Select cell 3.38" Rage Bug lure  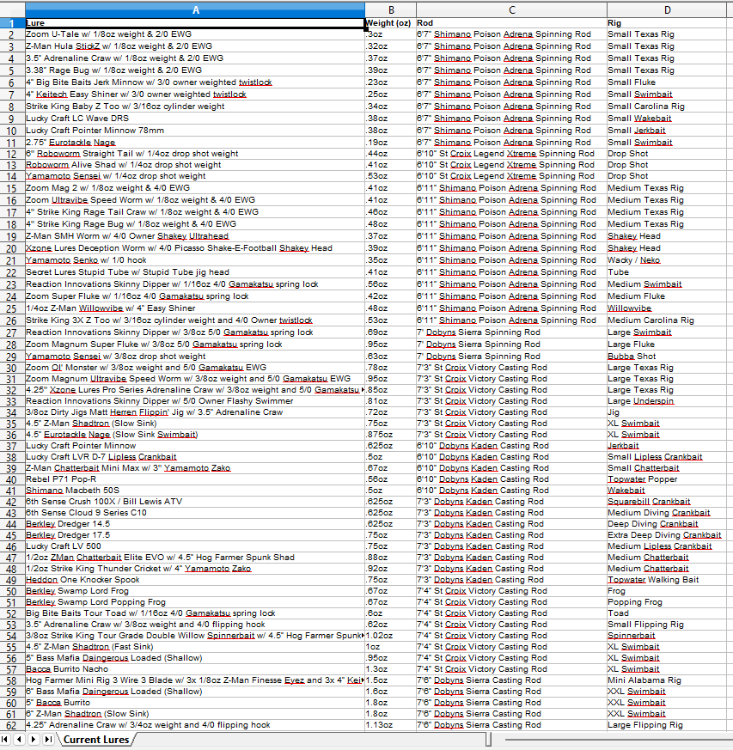click(195, 70)
